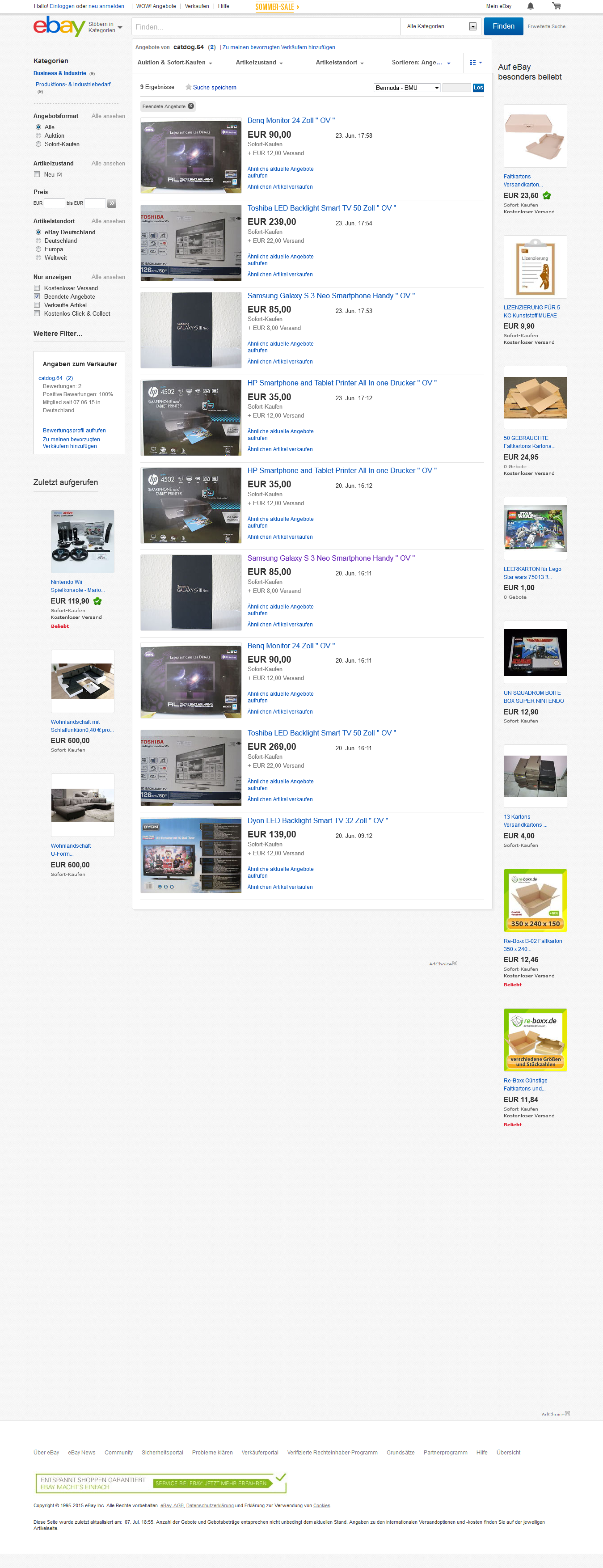Open Auktion & Sofort-Kaufen dropdown
Screen dimensions: 603x1568
[175, 63]
